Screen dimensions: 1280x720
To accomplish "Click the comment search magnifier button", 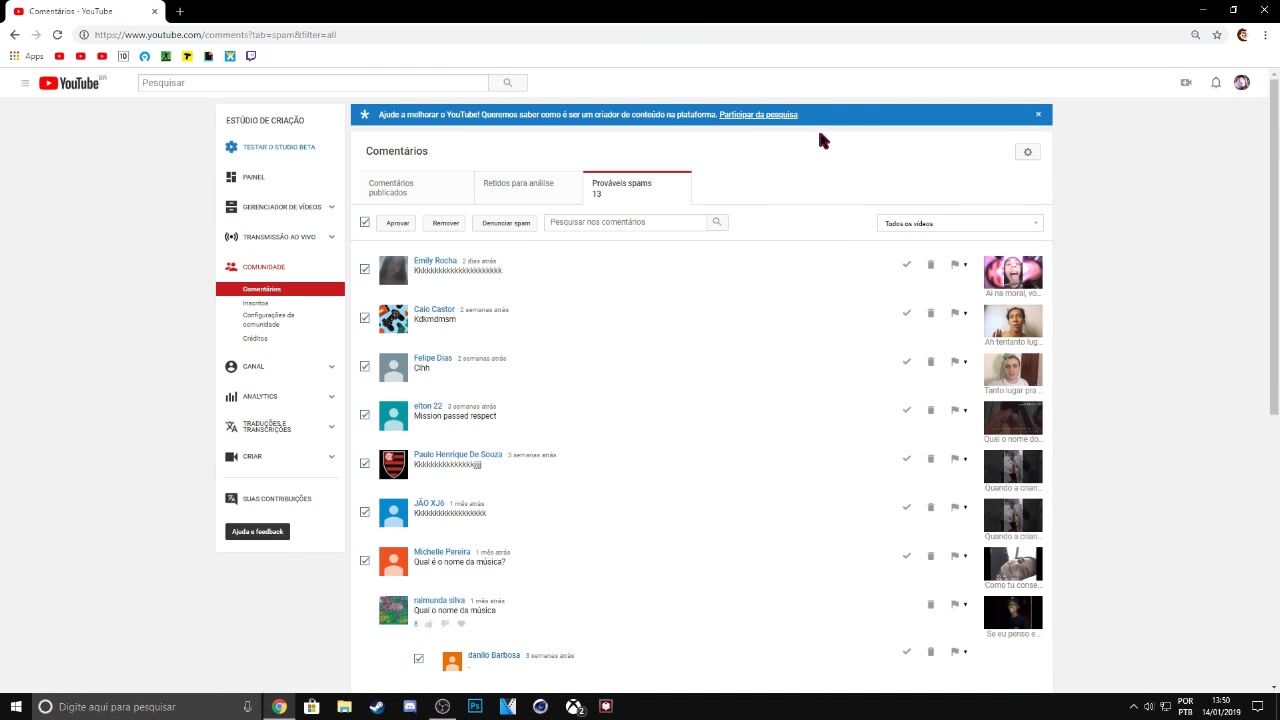I will (x=716, y=222).
